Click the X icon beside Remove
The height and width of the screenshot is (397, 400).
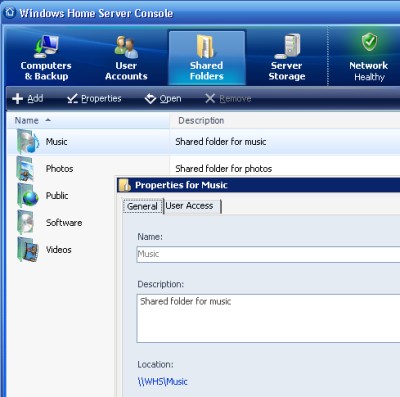click(x=210, y=98)
